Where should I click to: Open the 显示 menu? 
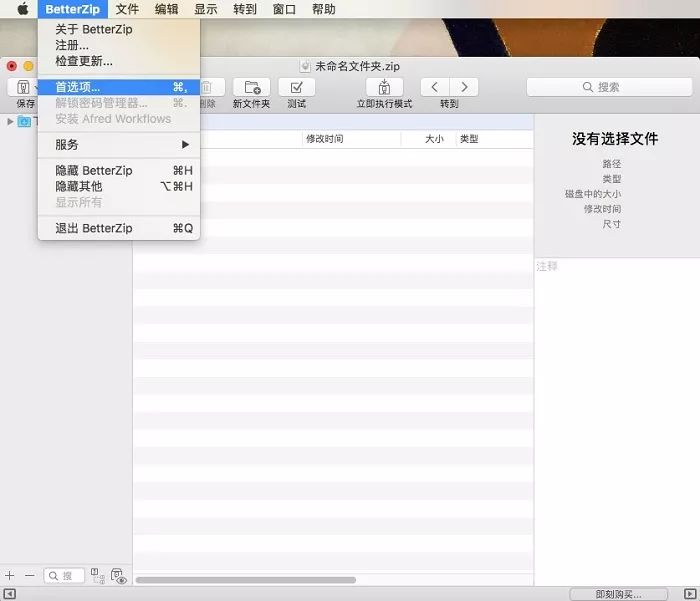206,9
